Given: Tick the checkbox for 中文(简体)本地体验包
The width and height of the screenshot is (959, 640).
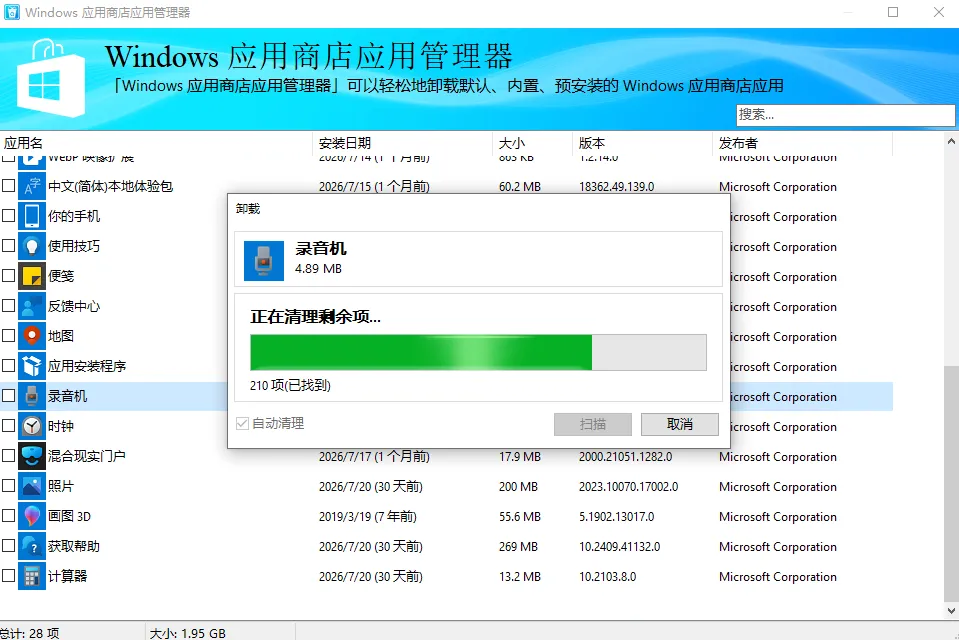Looking at the screenshot, I should coord(9,185).
